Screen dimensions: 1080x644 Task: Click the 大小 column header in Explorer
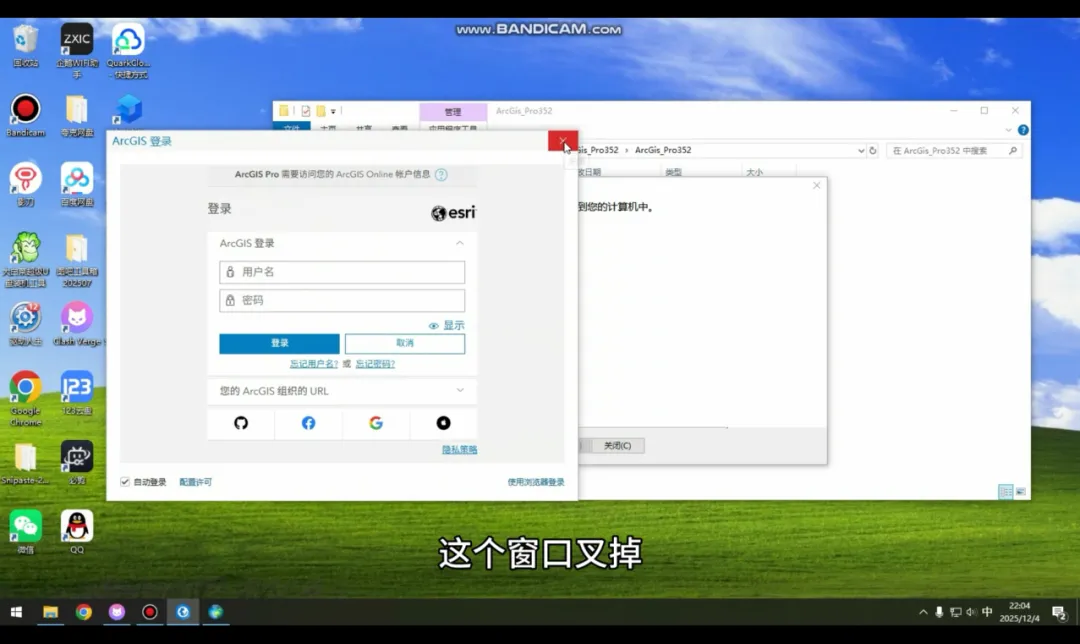click(x=754, y=172)
